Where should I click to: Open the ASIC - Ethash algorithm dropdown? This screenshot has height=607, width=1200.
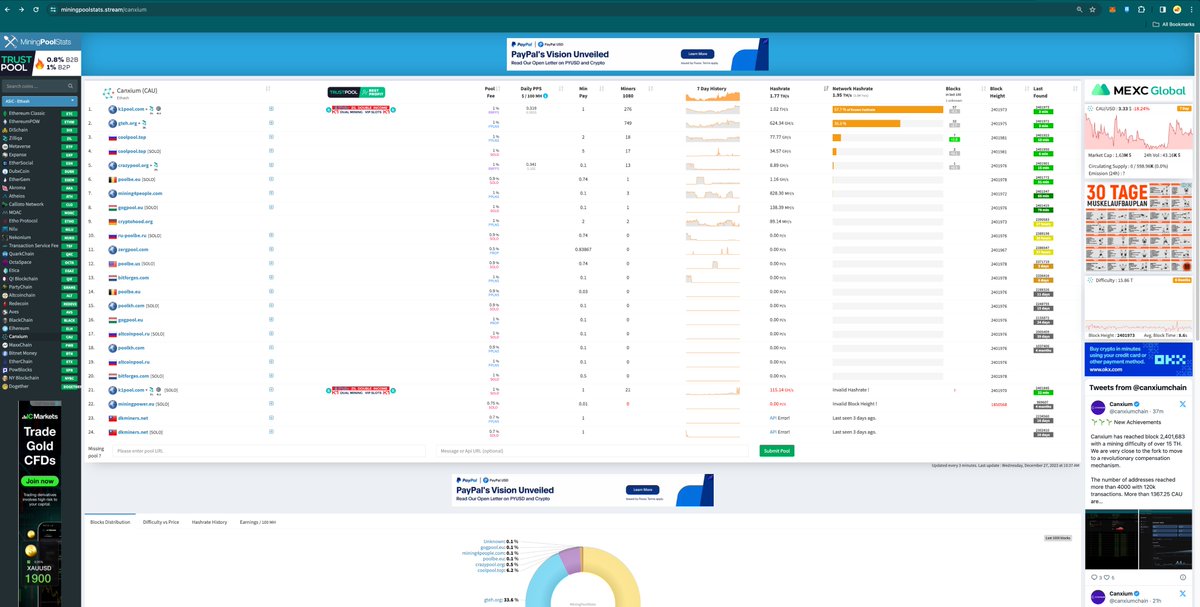click(x=40, y=101)
